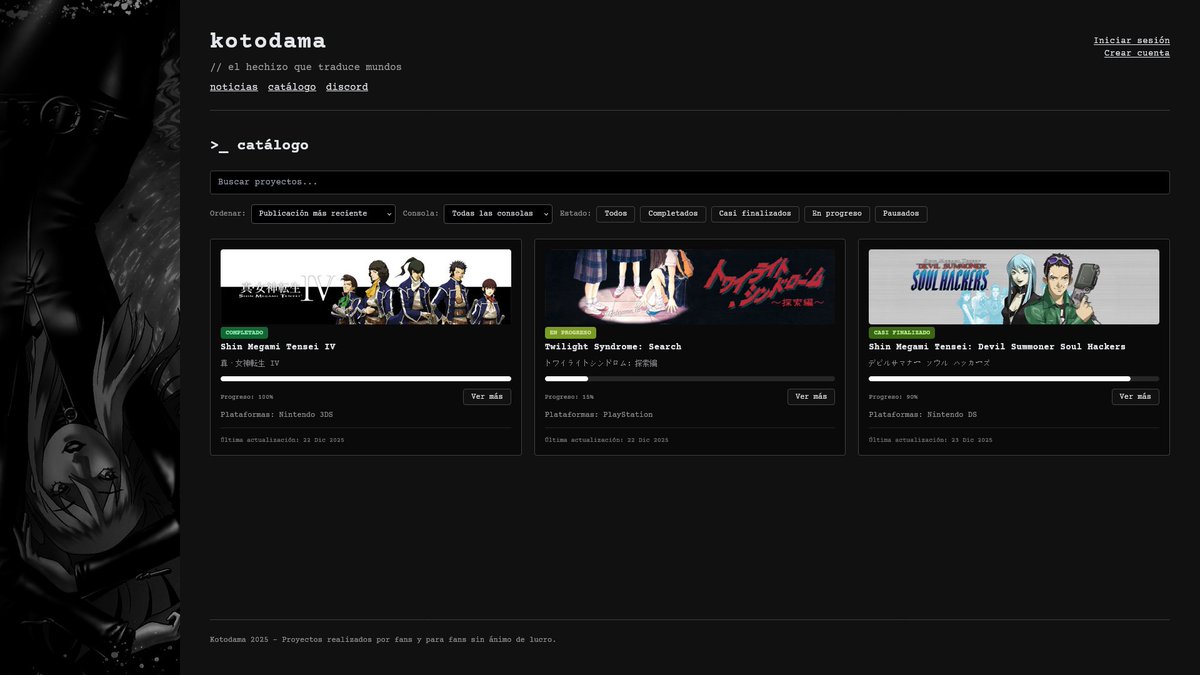Click Shin Megami Tensei: Devil Summoner Soul Hackers title
1200x675 pixels.
tap(997, 347)
